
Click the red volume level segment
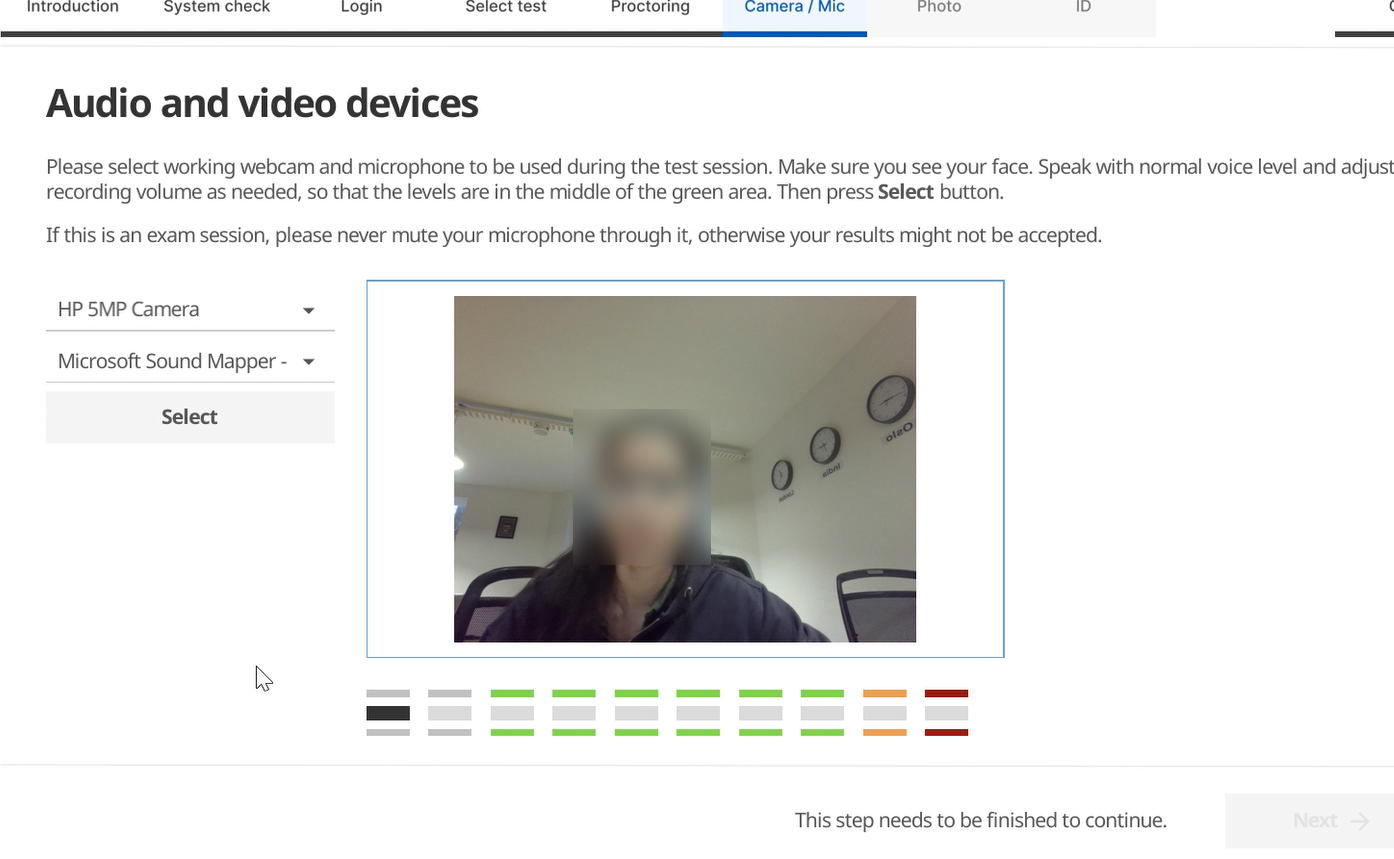[x=947, y=713]
